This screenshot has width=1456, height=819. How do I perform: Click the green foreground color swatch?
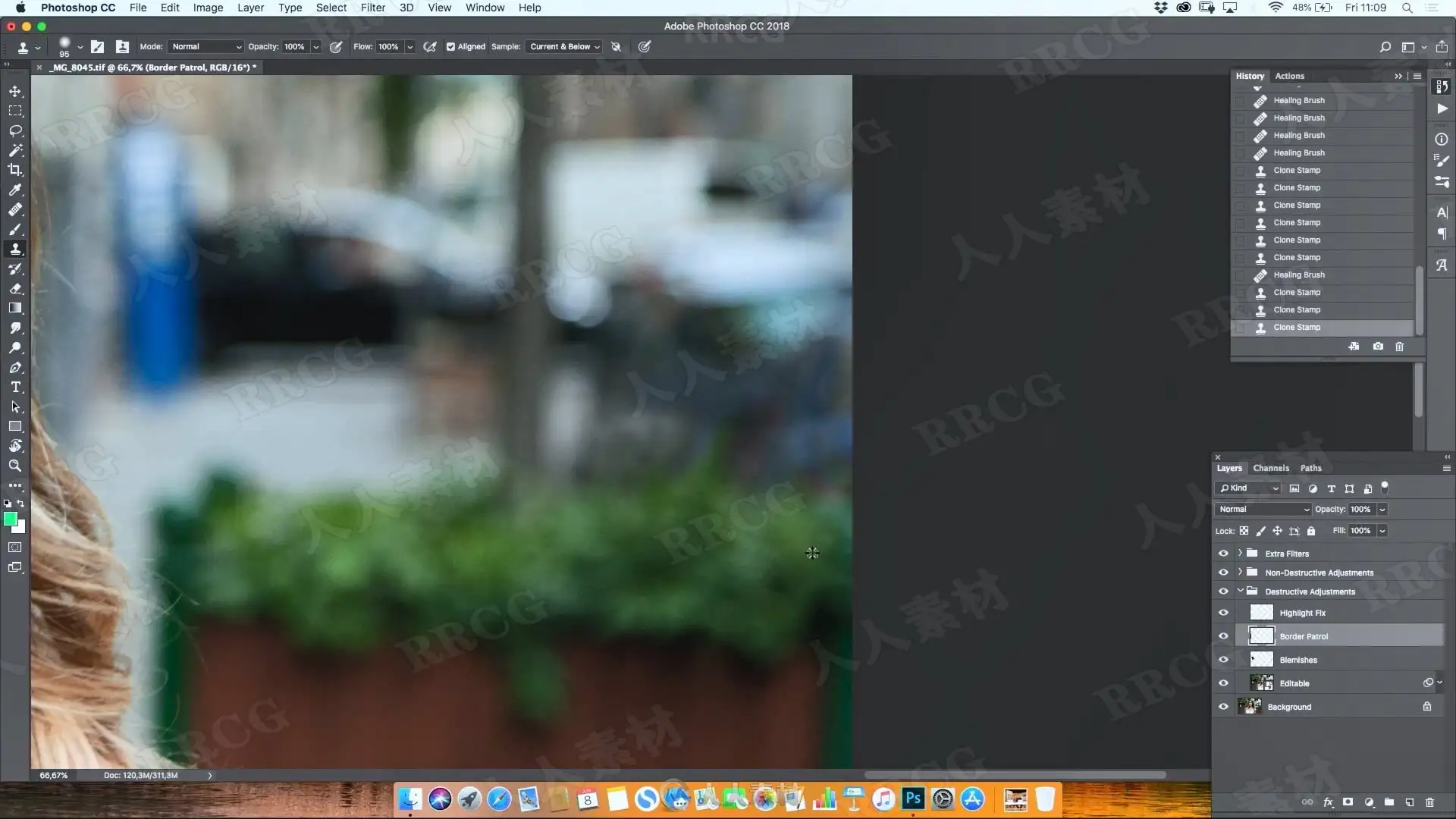click(10, 519)
